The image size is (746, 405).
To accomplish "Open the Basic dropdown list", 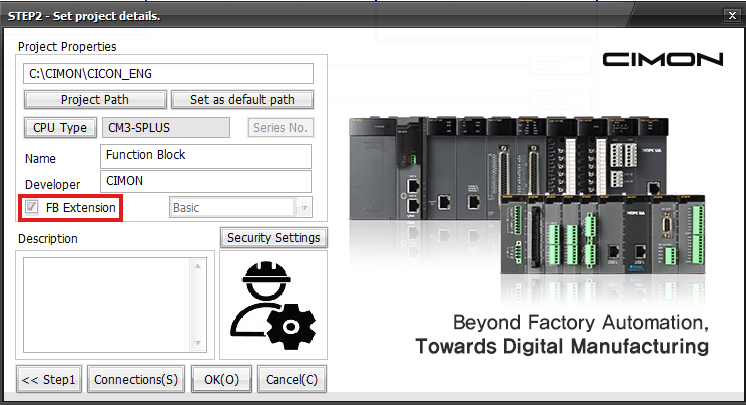I will pyautogui.click(x=302, y=208).
